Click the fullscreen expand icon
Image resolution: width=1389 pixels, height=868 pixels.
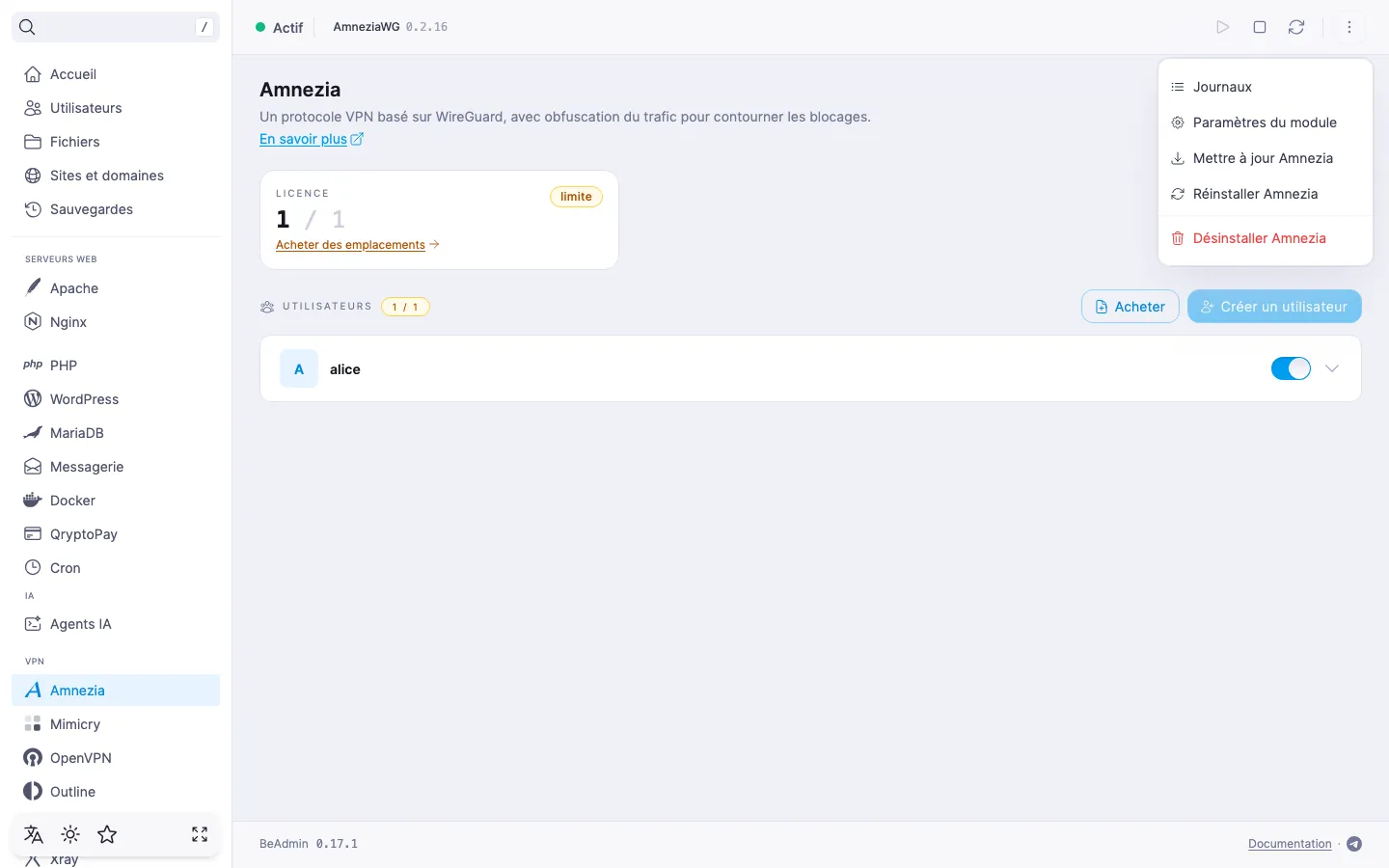(x=200, y=834)
